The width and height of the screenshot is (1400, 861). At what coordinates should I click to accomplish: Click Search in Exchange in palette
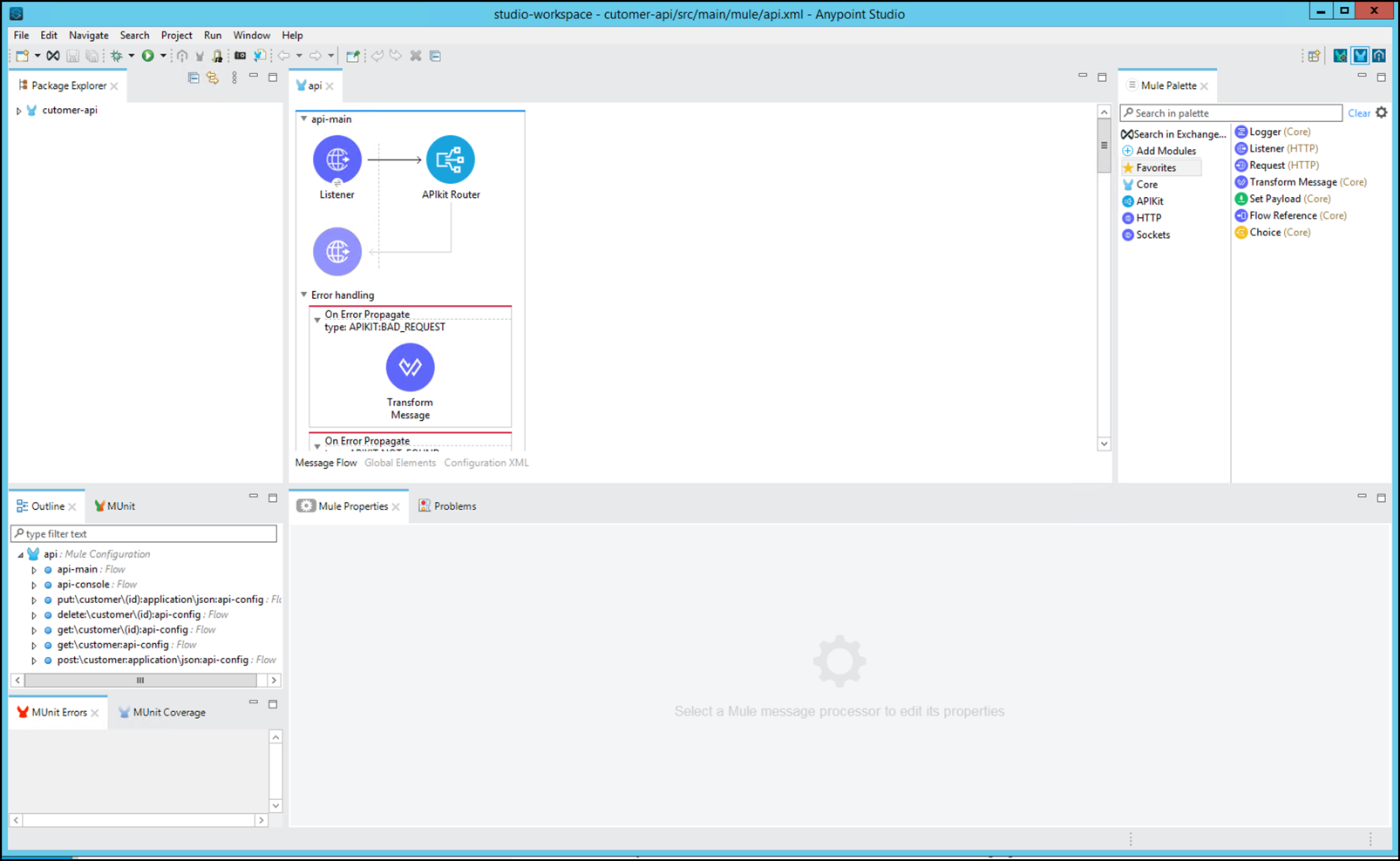coord(1173,134)
